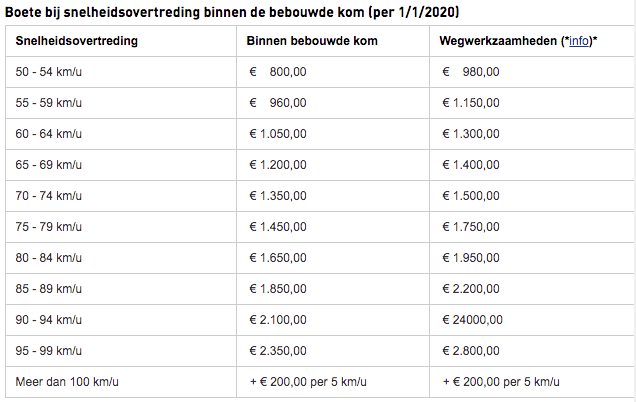
Task: Click the Snelheidsovertreding column header
Action: pos(77,41)
